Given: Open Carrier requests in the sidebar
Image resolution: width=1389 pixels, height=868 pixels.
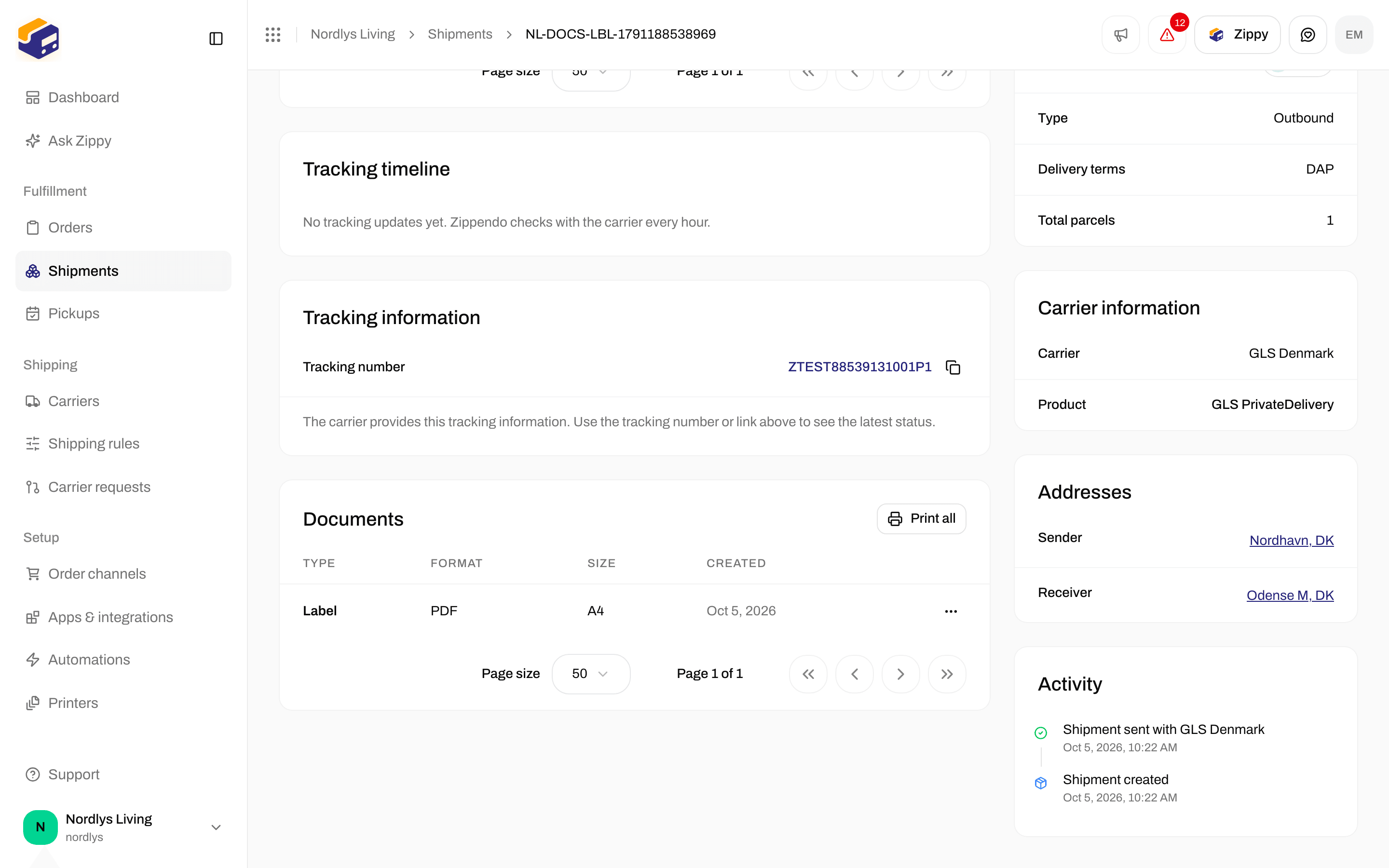Looking at the screenshot, I should click(123, 487).
